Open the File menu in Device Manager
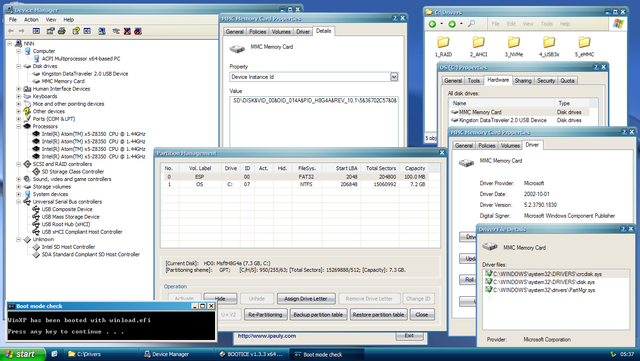Screen dimensions: 640x361 (13, 20)
